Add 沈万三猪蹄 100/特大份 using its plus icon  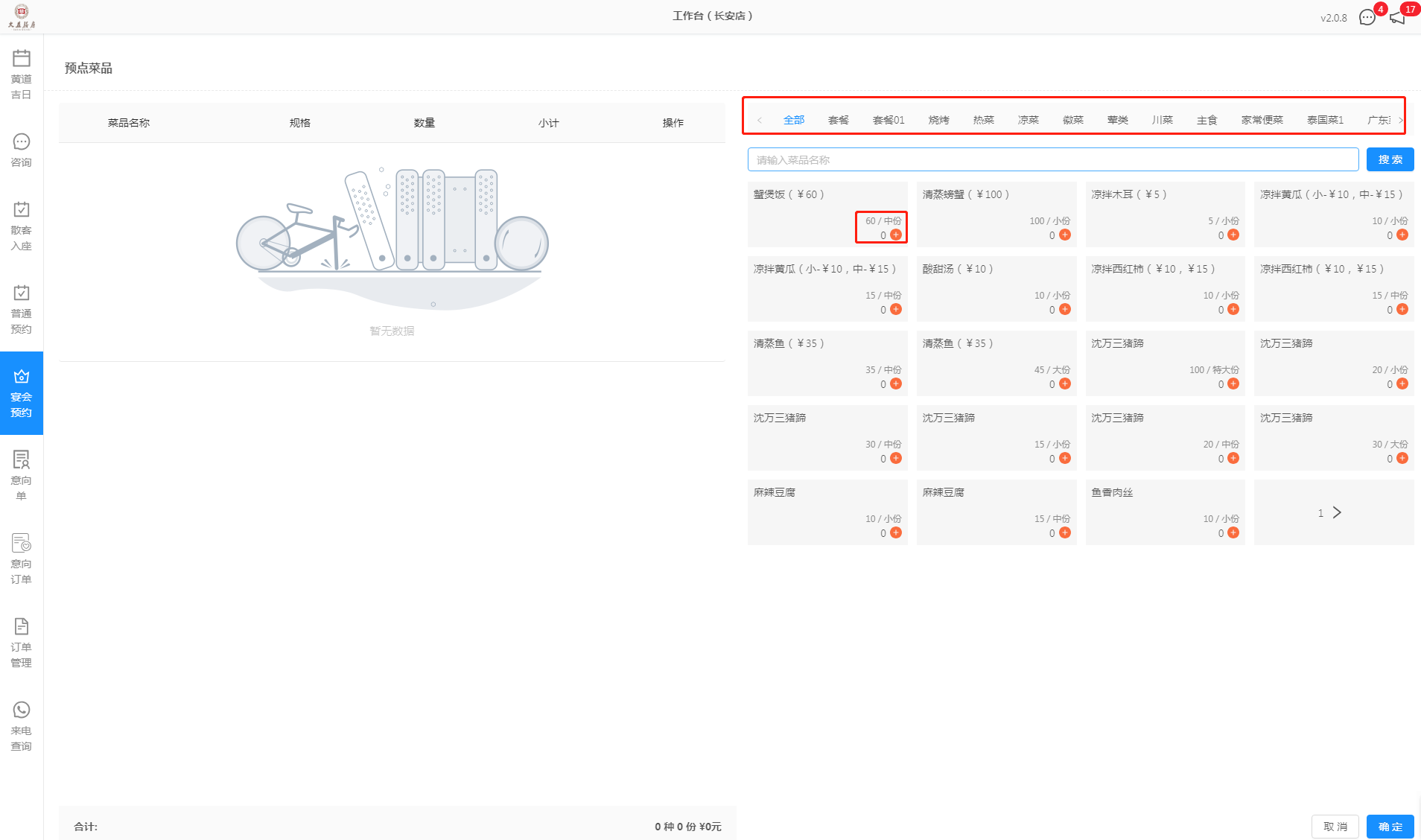(x=1233, y=384)
